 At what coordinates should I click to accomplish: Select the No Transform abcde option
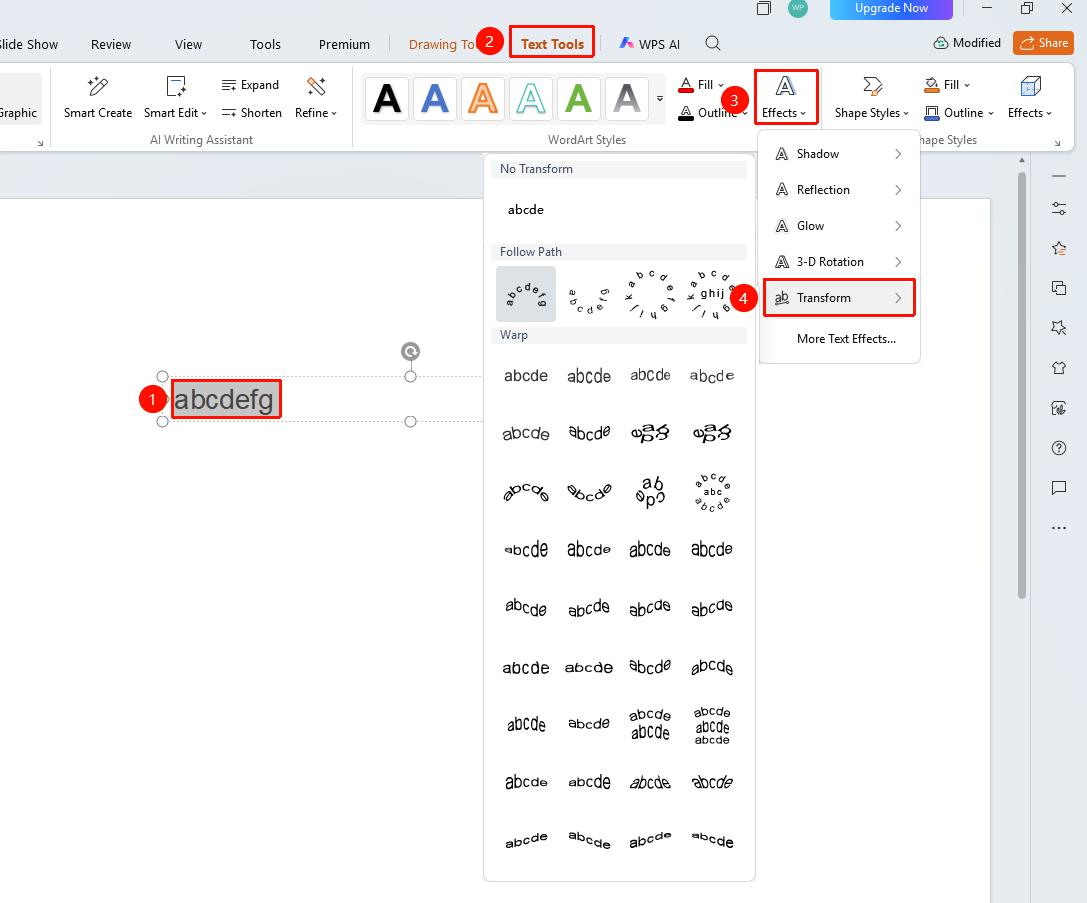(525, 210)
